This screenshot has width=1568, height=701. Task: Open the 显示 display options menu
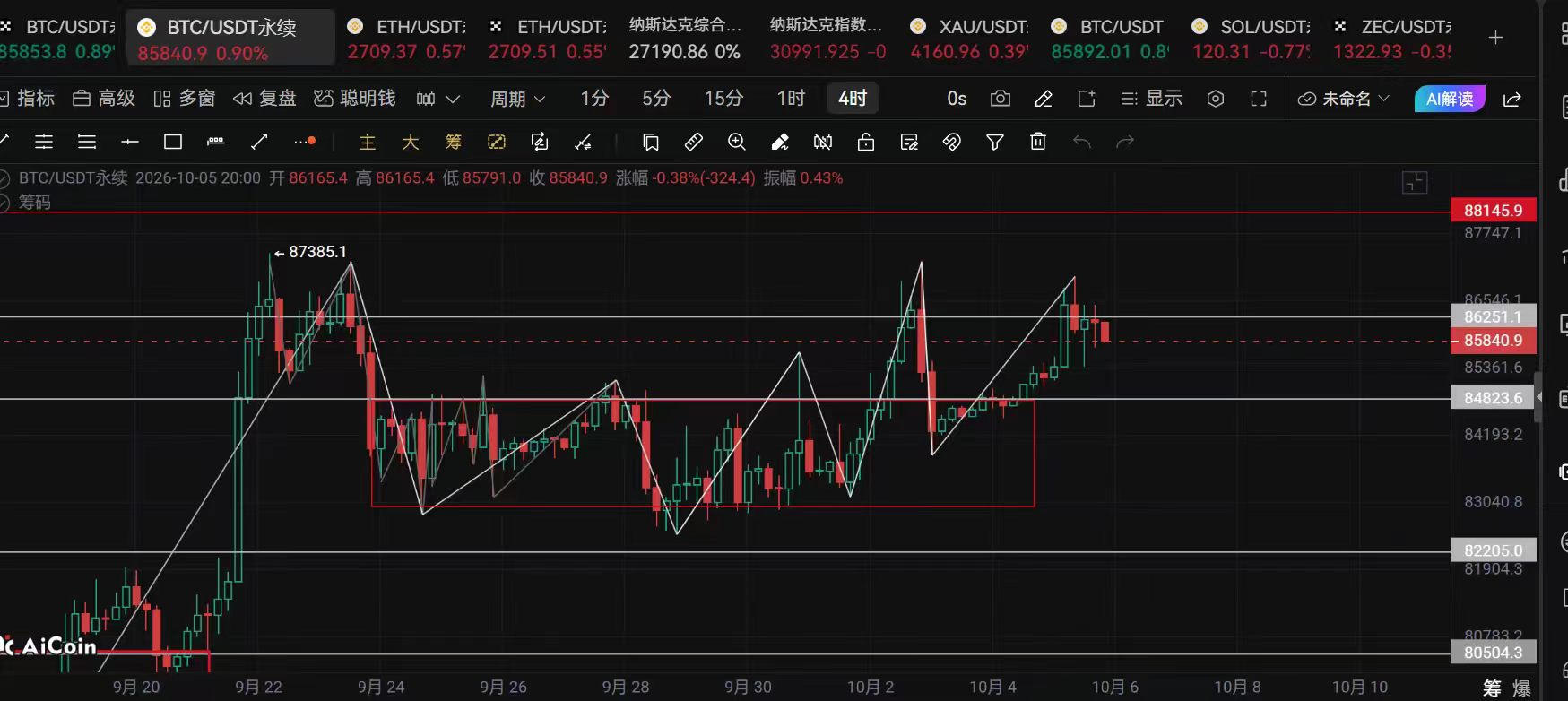(x=1152, y=99)
